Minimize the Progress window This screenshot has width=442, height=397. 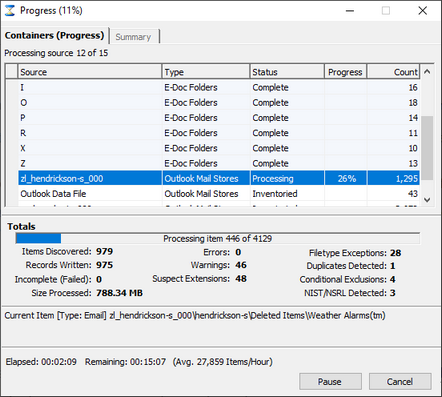click(x=350, y=11)
